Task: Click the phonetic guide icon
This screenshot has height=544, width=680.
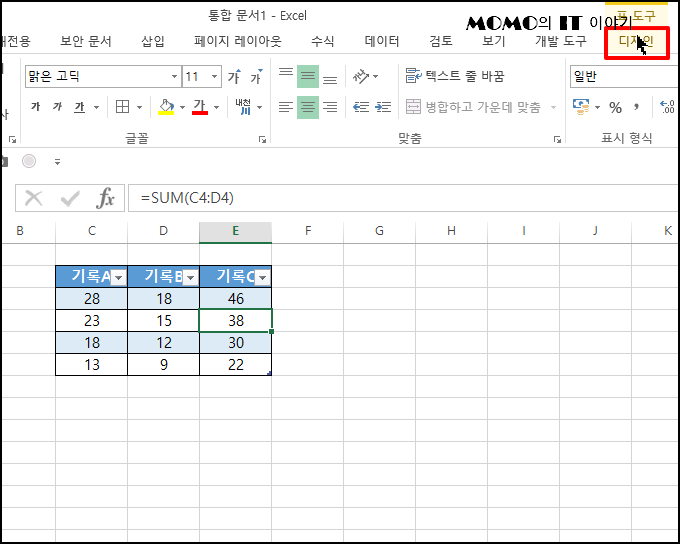Action: point(243,107)
